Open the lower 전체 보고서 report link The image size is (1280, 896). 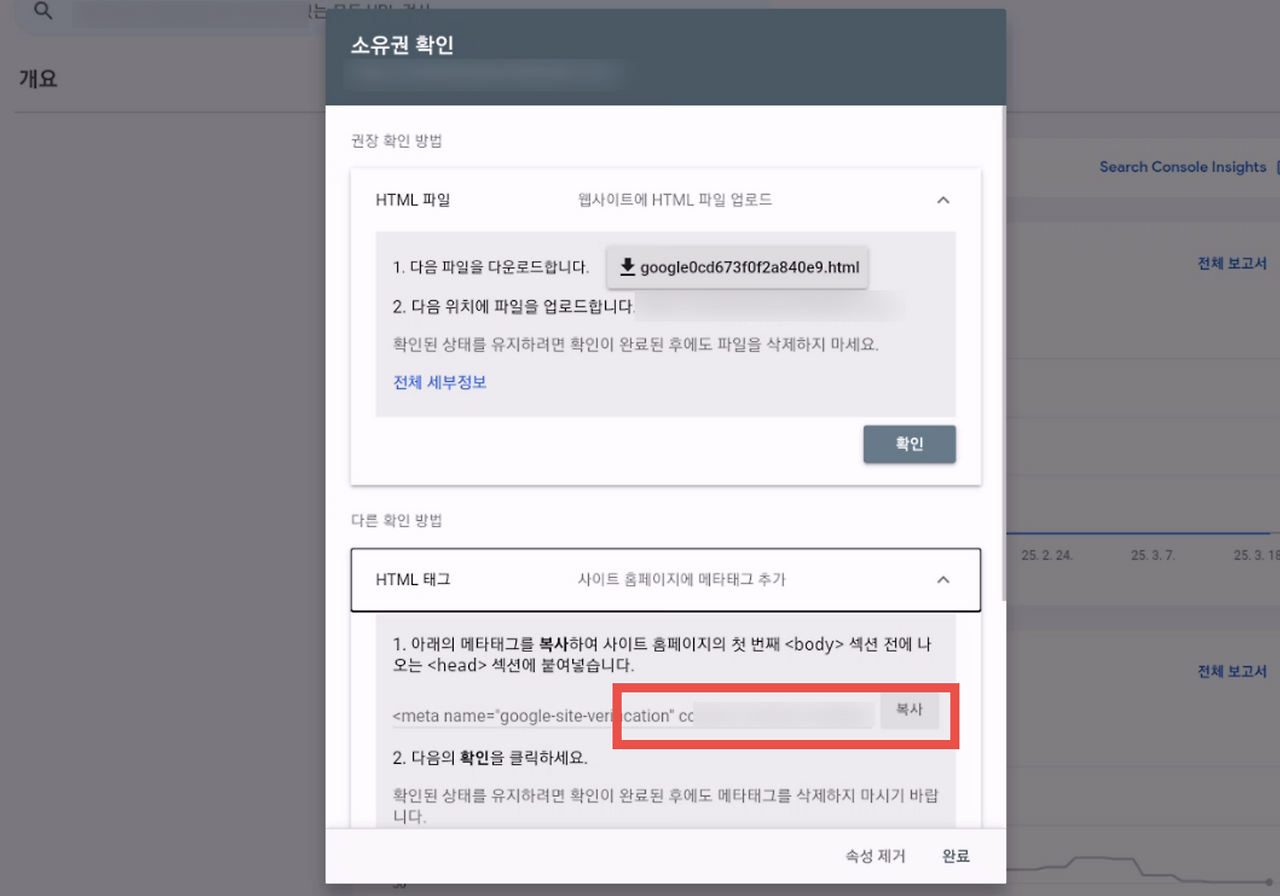(x=1233, y=671)
